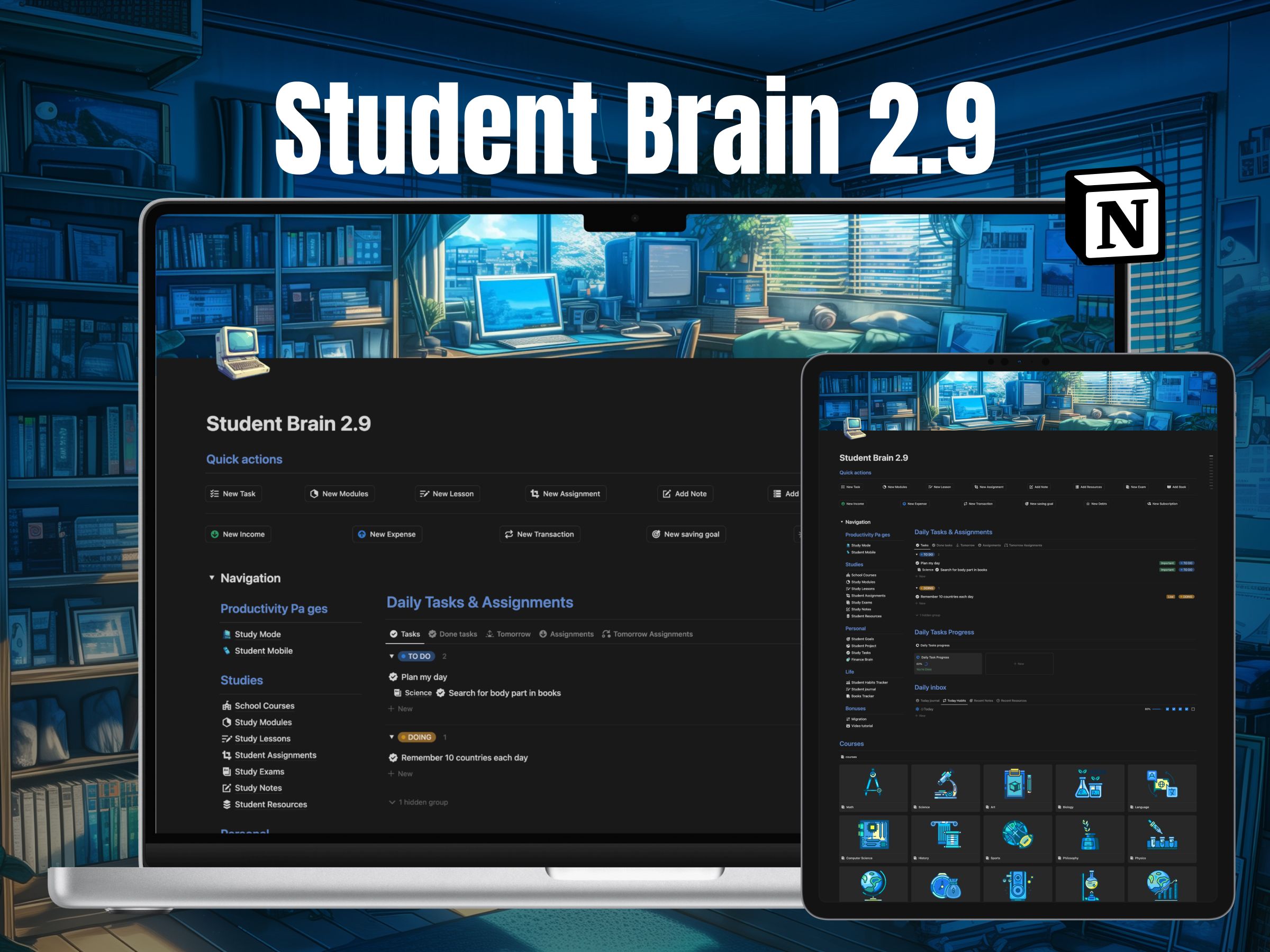Open the Student Assignments link
The width and height of the screenshot is (1270, 952).
(275, 755)
